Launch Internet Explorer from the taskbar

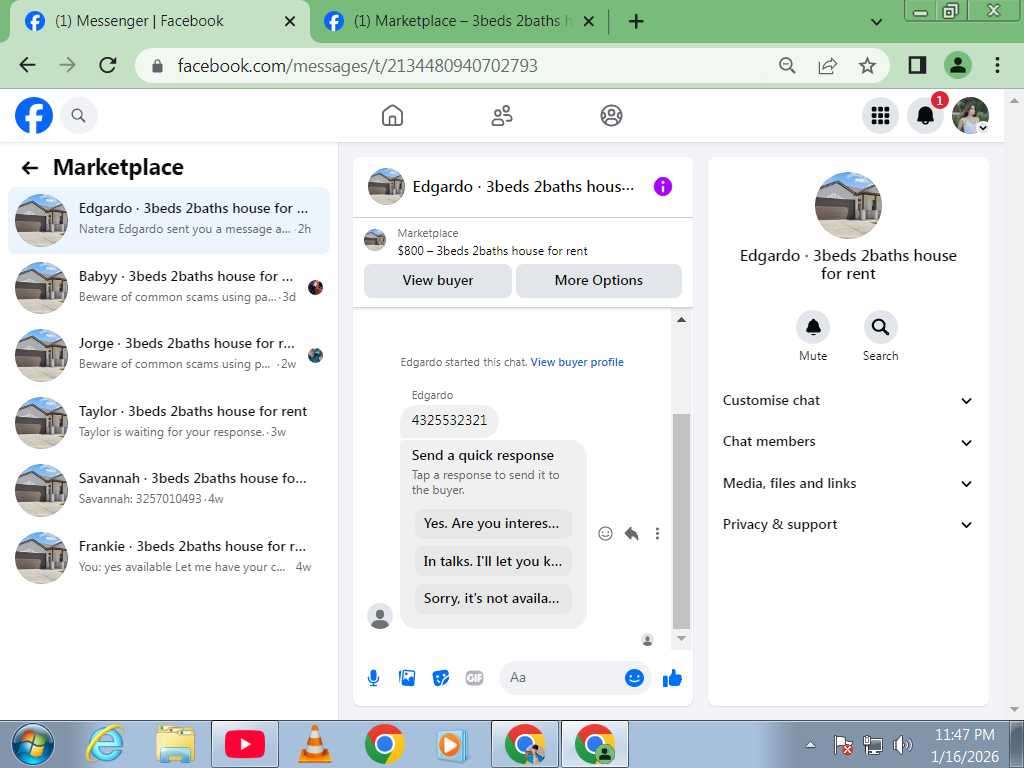104,744
